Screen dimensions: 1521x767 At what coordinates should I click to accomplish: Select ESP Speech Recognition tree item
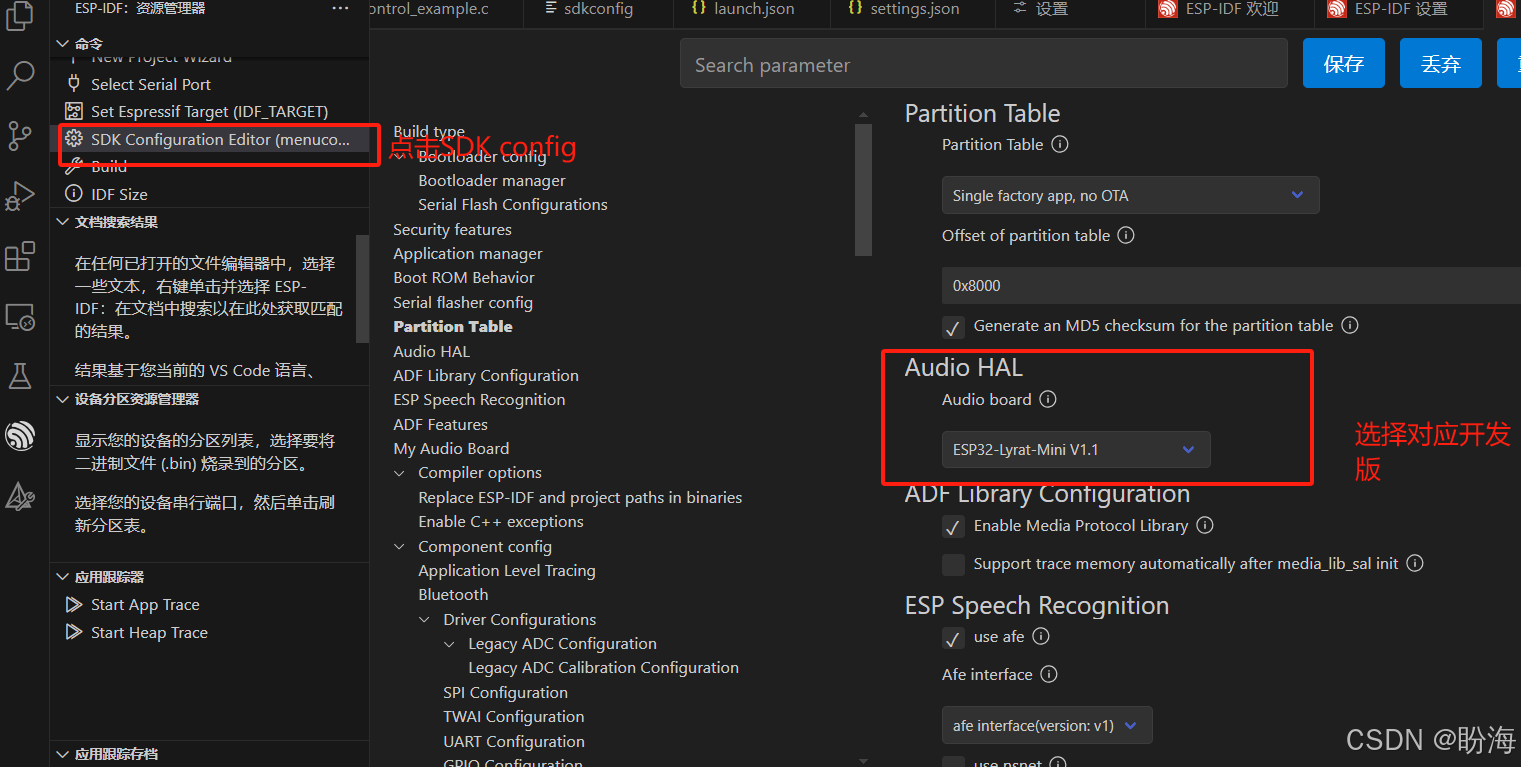[x=479, y=399]
